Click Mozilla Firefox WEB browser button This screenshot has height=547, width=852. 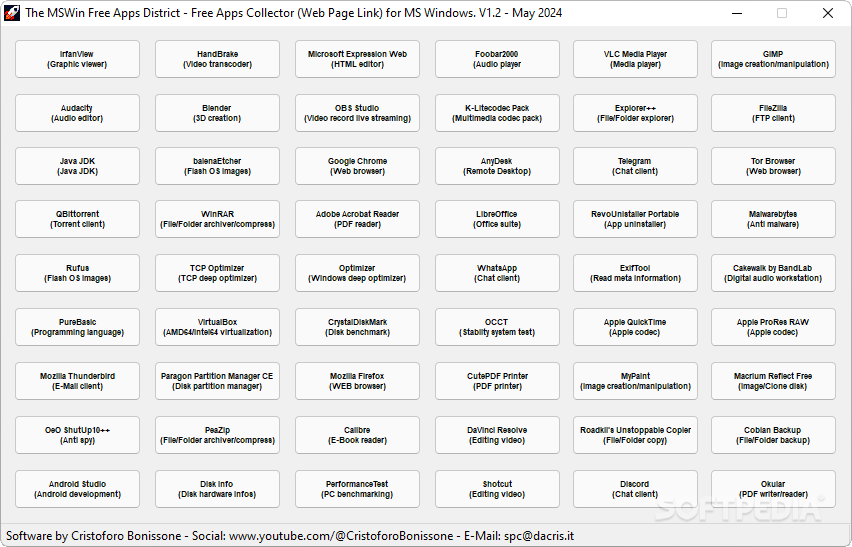click(x=358, y=381)
